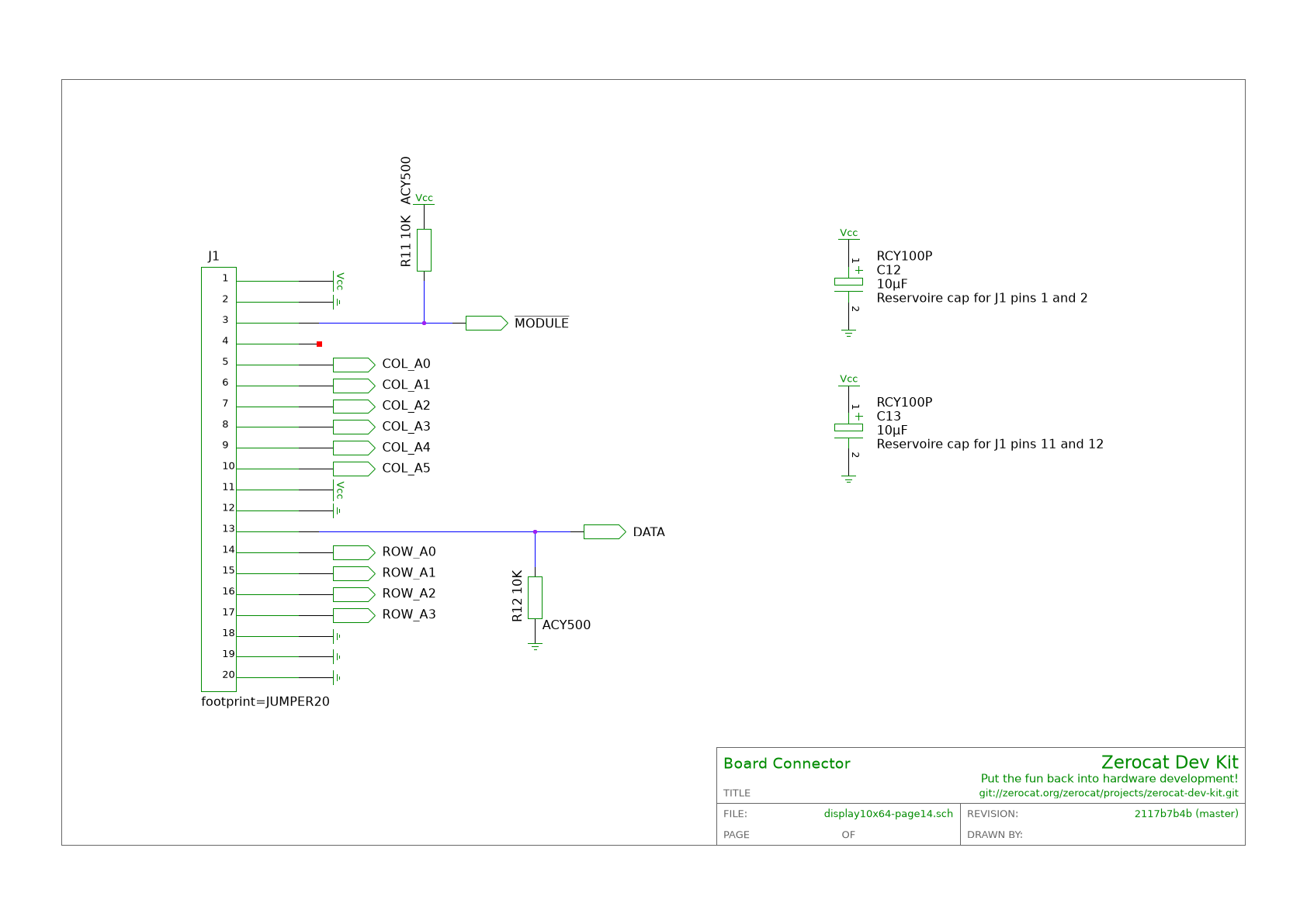Click the junction dot on DATA net
Image resolution: width=1307 pixels, height=924 pixels.
click(x=535, y=531)
